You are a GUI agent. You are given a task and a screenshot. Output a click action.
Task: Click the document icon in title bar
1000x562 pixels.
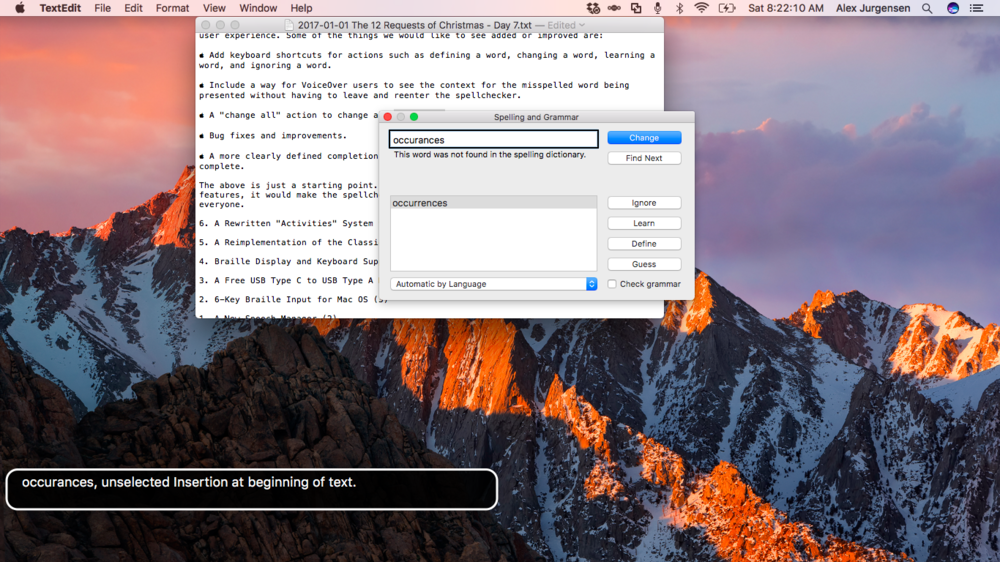tap(289, 25)
